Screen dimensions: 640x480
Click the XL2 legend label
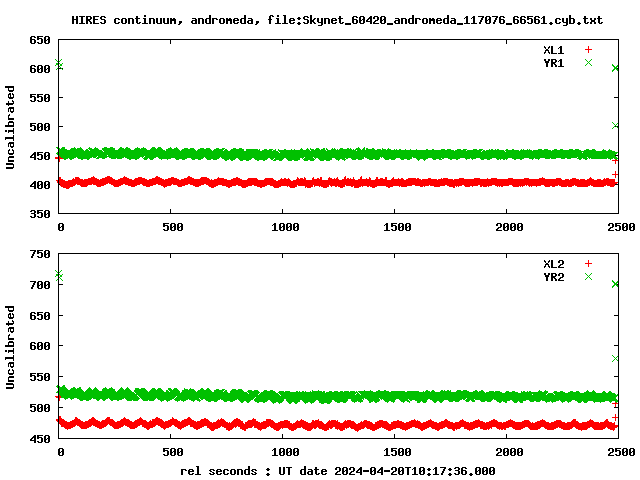(x=553, y=264)
